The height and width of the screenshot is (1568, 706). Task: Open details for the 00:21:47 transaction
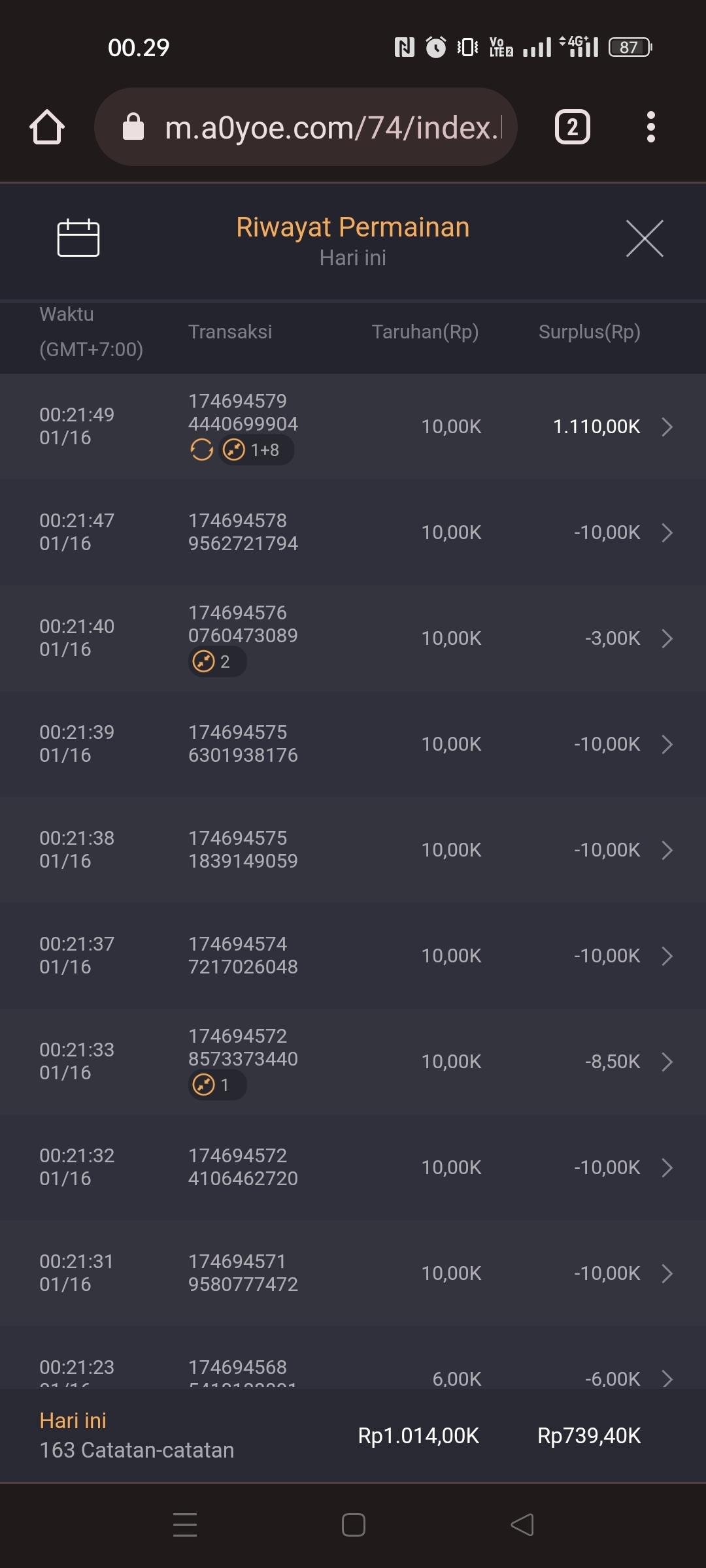(x=667, y=532)
